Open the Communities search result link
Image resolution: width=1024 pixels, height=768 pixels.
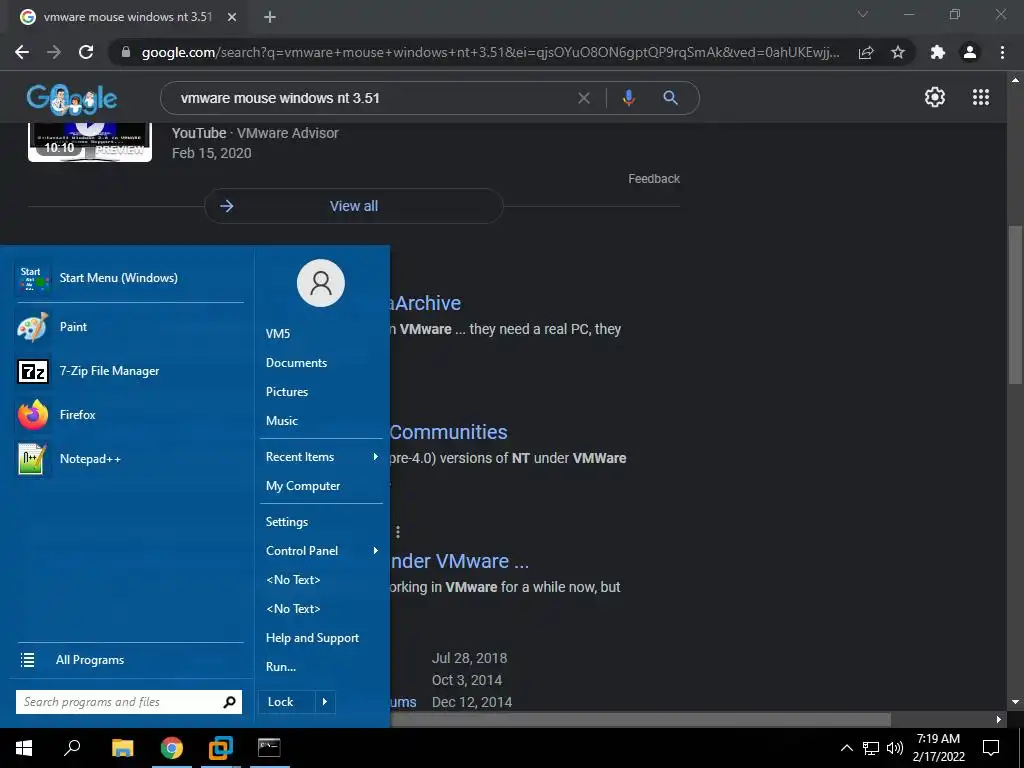[x=448, y=432]
